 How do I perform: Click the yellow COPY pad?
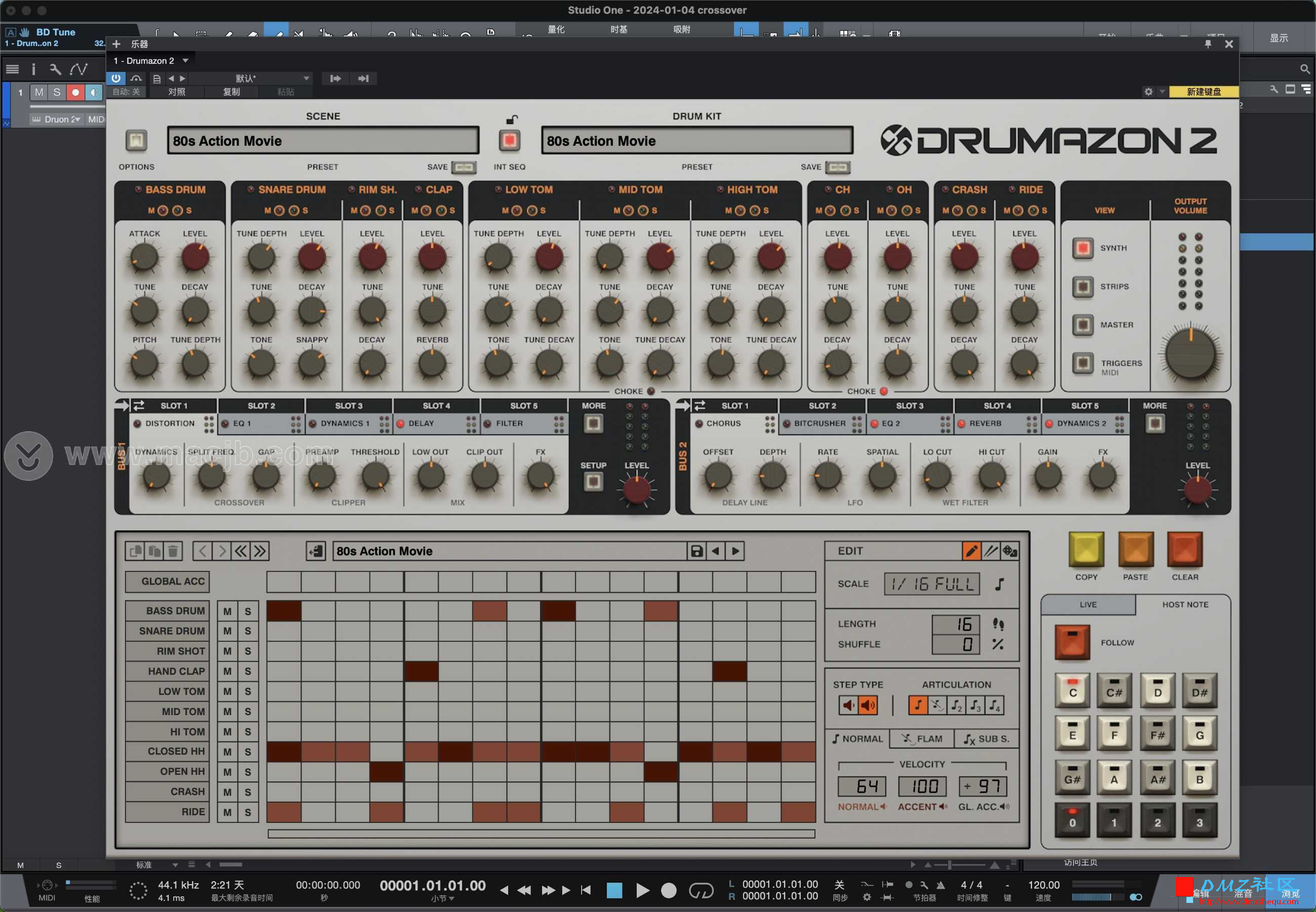click(1086, 550)
